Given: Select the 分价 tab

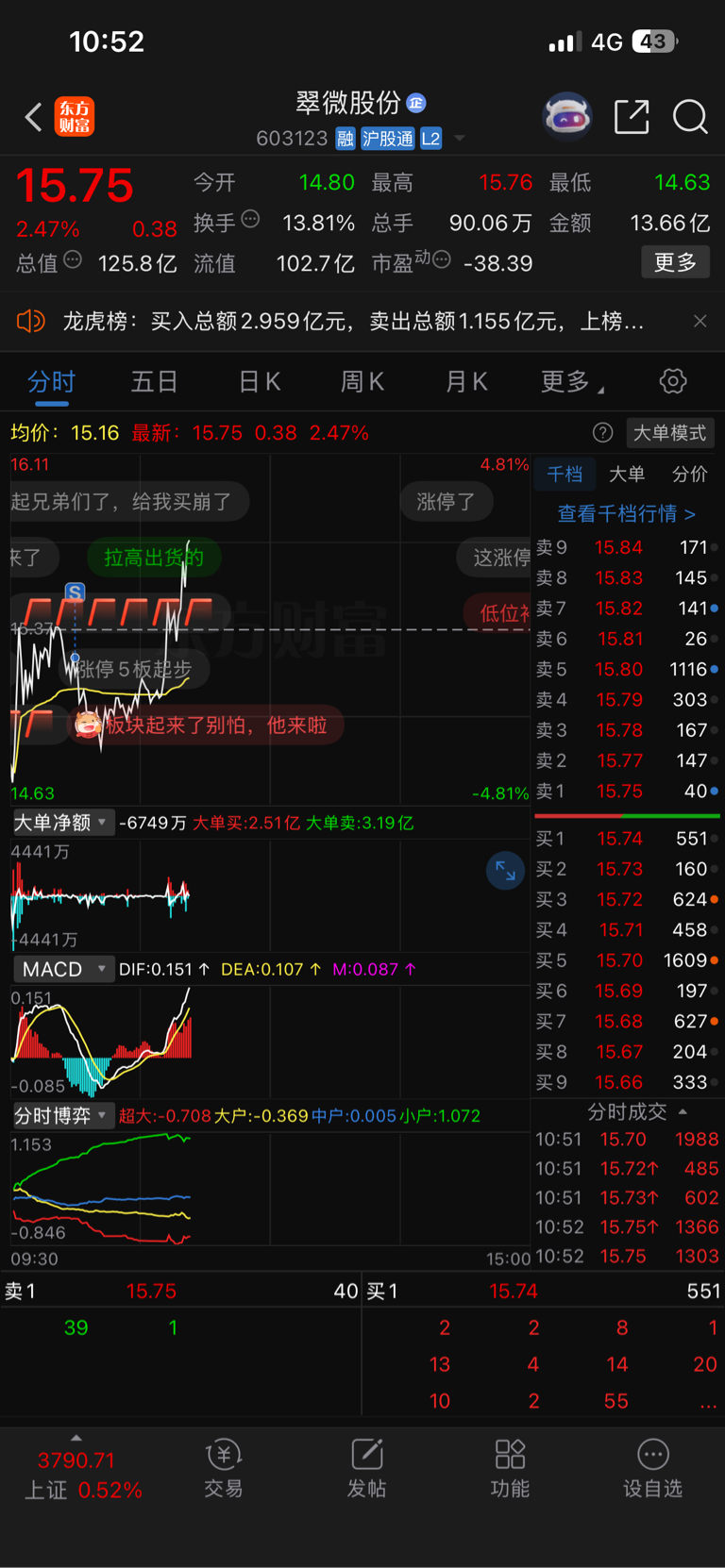Looking at the screenshot, I should pyautogui.click(x=689, y=475).
